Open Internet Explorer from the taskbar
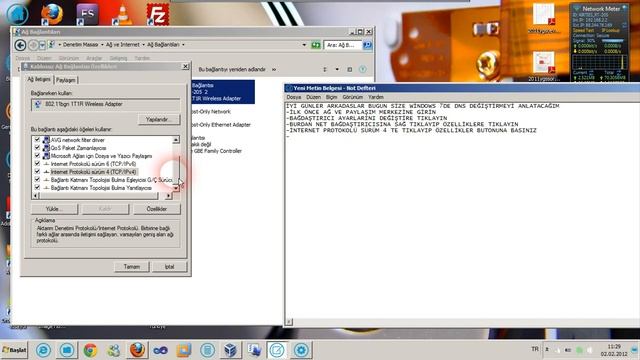The width and height of the screenshot is (640, 360). pyautogui.click(x=43, y=350)
